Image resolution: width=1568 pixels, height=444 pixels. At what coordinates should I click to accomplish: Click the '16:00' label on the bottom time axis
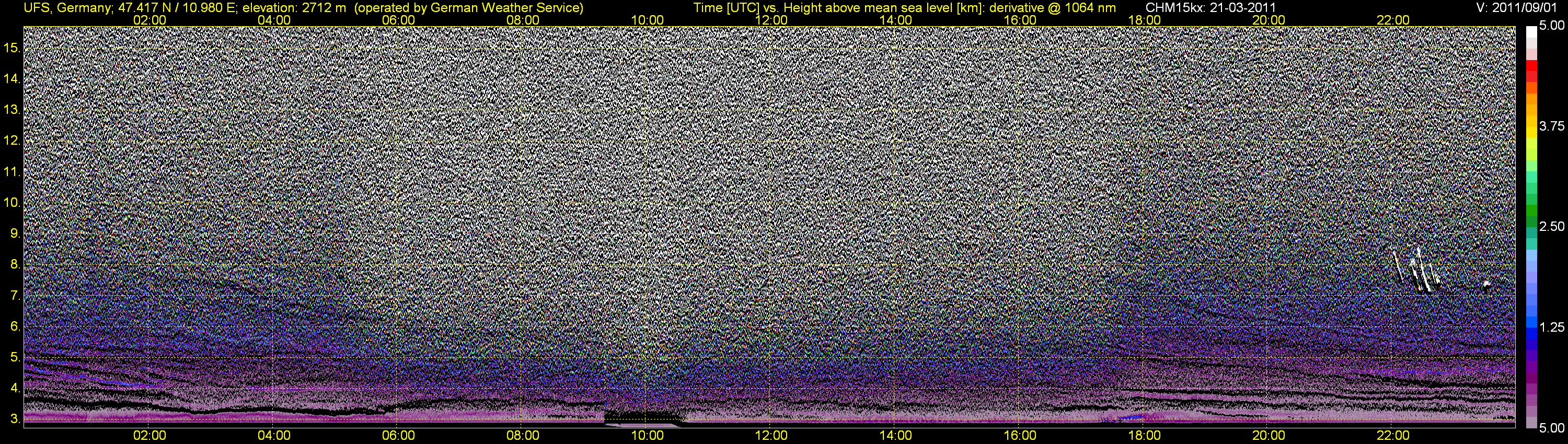point(1020,436)
